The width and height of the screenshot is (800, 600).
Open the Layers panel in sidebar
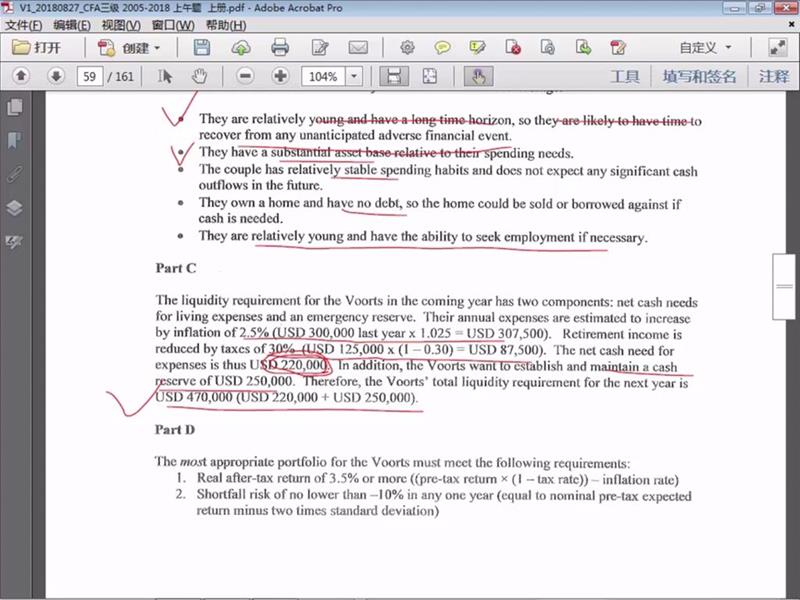point(14,208)
